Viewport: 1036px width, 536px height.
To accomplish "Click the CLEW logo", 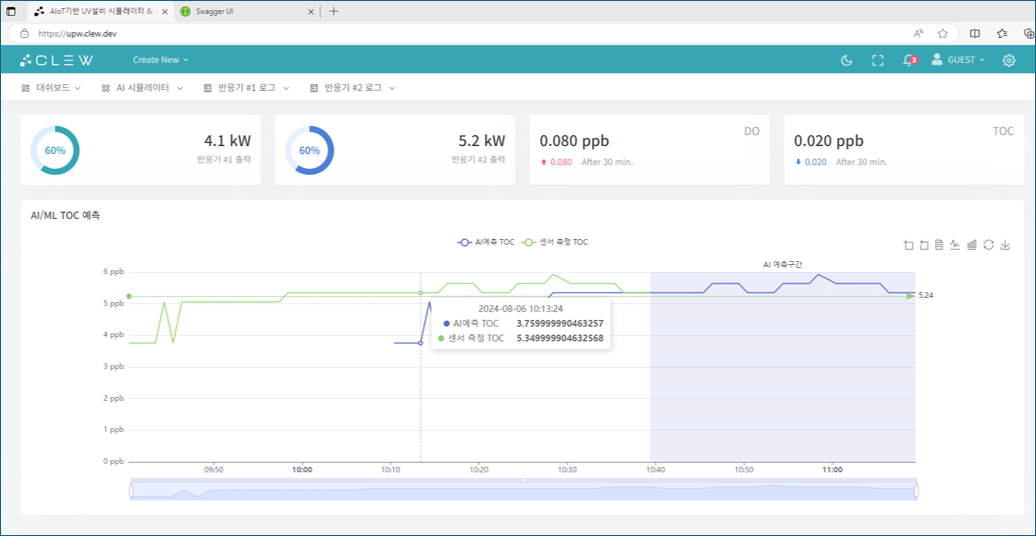I will [56, 60].
